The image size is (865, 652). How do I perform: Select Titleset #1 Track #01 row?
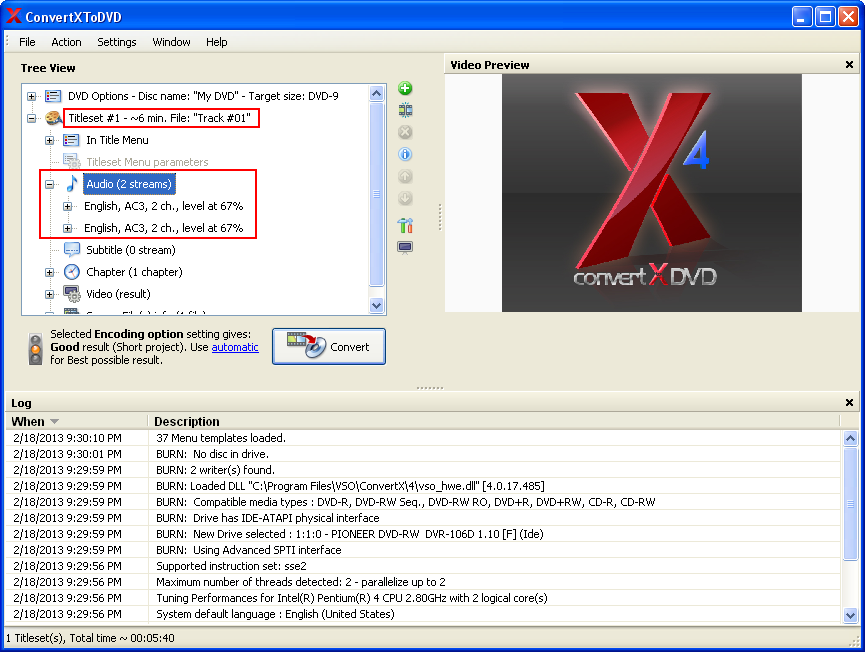(x=159, y=118)
